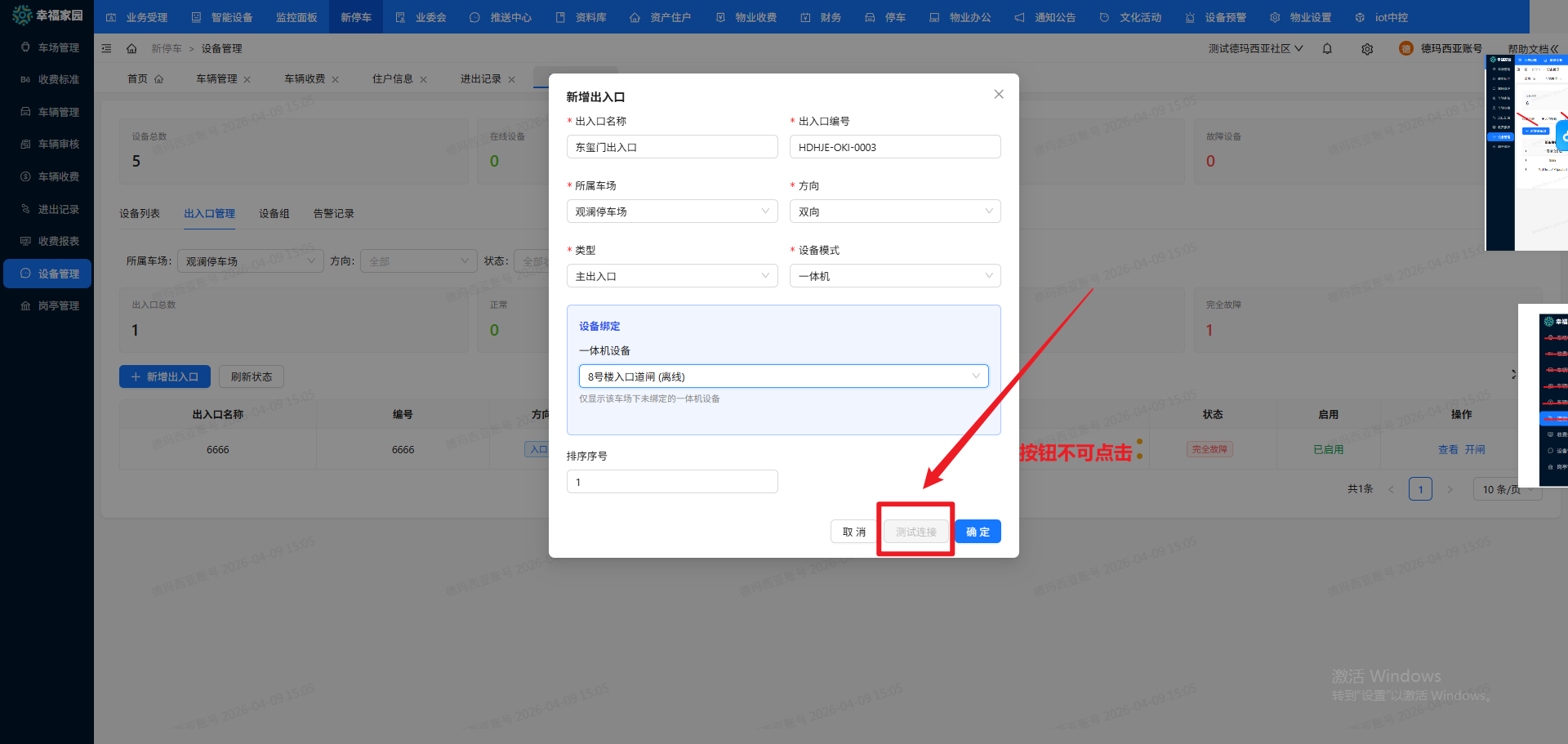The height and width of the screenshot is (744, 1568).
Task: Click the notification bell icon
Action: tap(1327, 49)
